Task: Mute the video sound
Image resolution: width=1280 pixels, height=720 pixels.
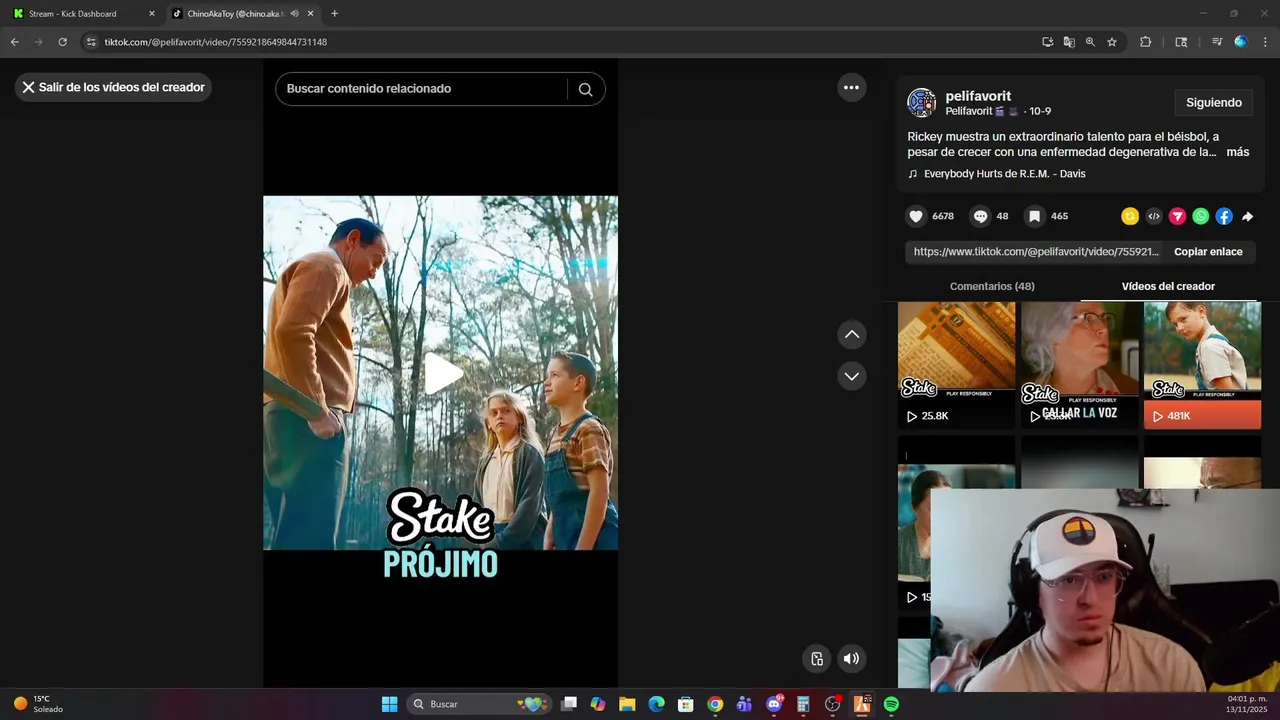Action: pyautogui.click(x=851, y=658)
